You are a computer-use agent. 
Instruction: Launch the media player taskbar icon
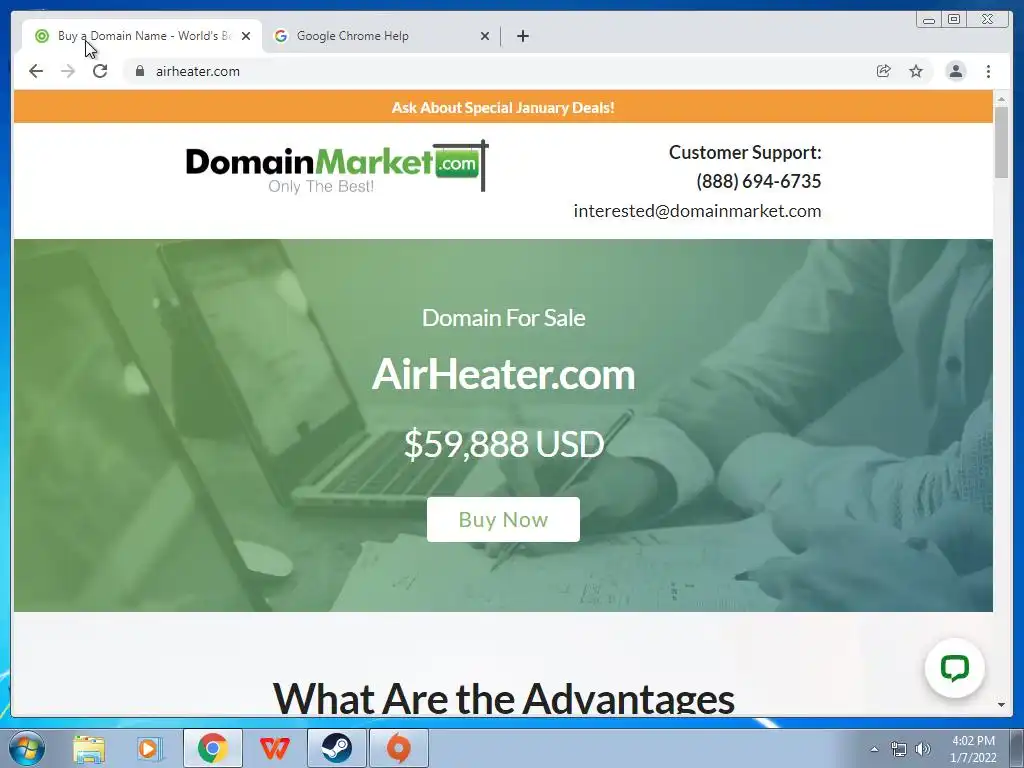coord(150,748)
